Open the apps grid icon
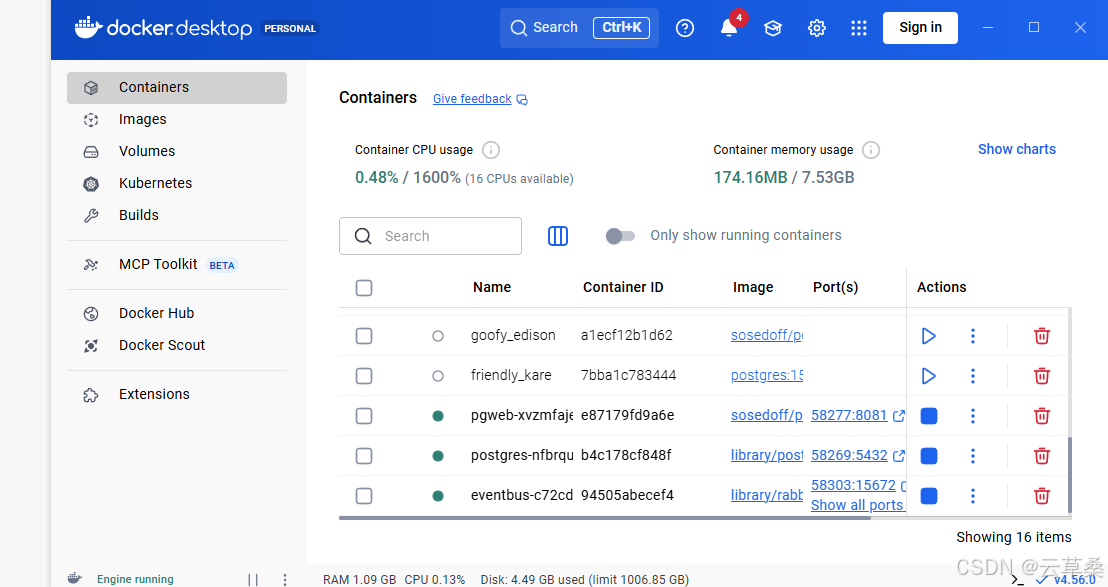 click(x=859, y=28)
